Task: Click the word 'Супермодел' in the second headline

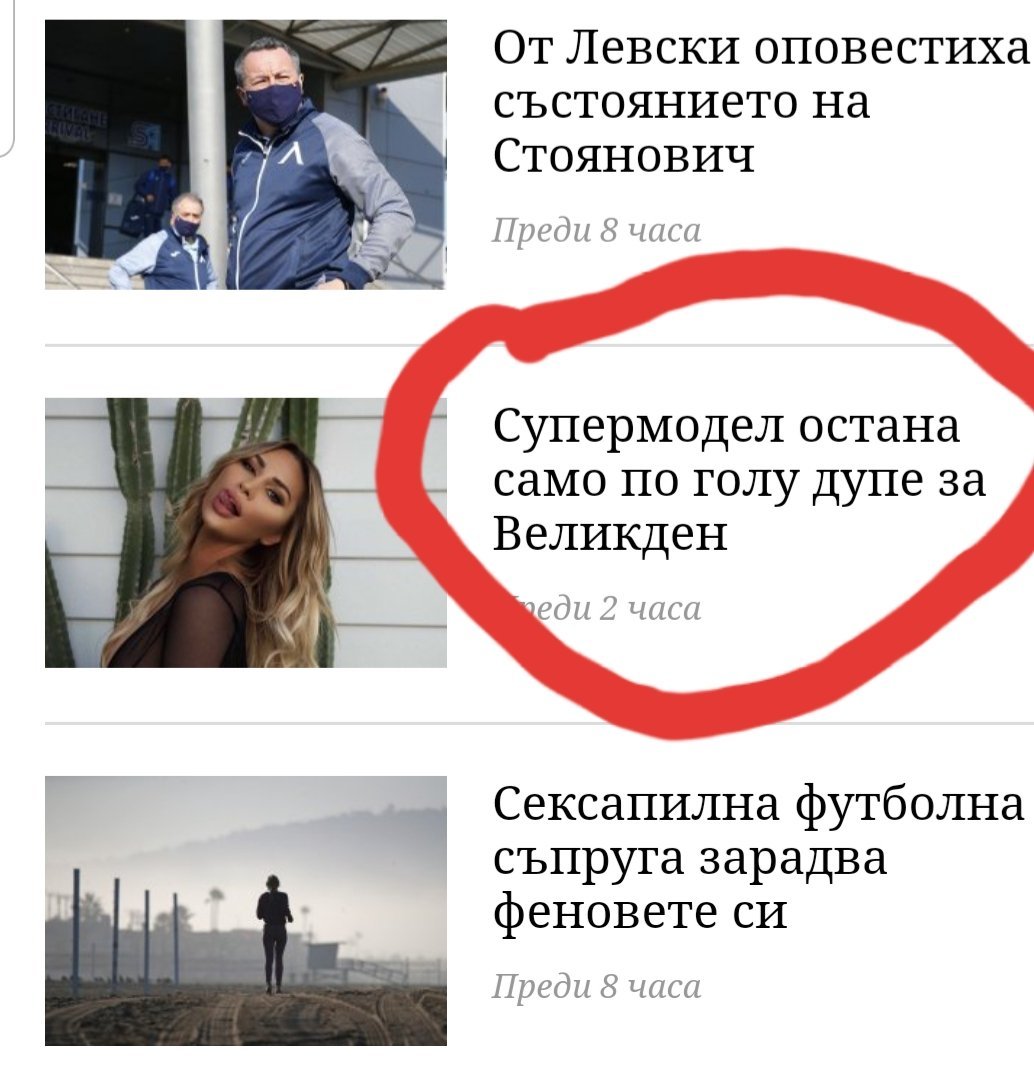Action: (638, 428)
